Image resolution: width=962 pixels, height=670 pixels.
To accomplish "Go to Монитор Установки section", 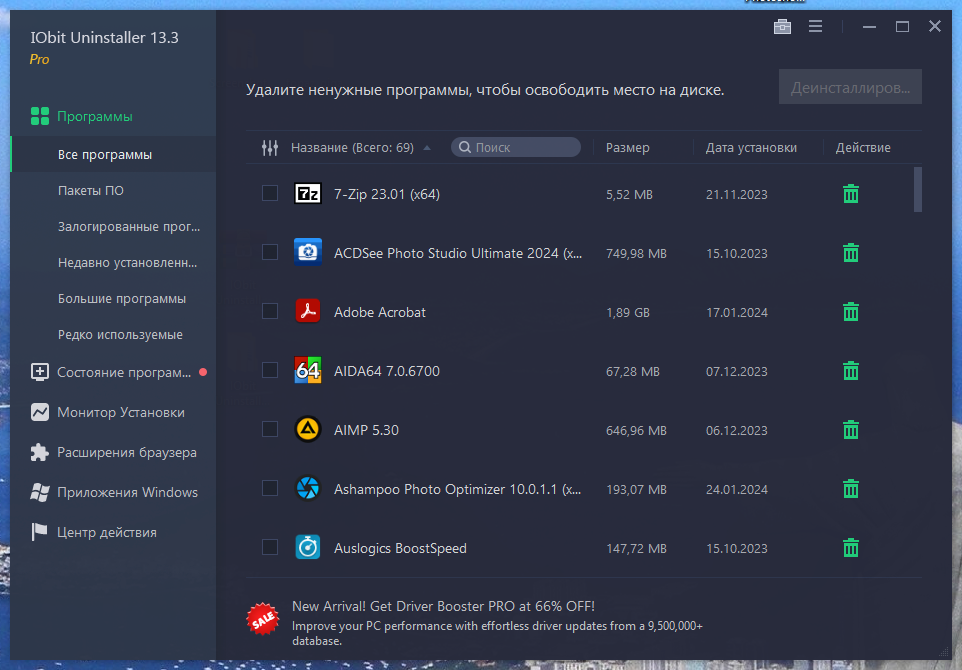I will pos(113,412).
